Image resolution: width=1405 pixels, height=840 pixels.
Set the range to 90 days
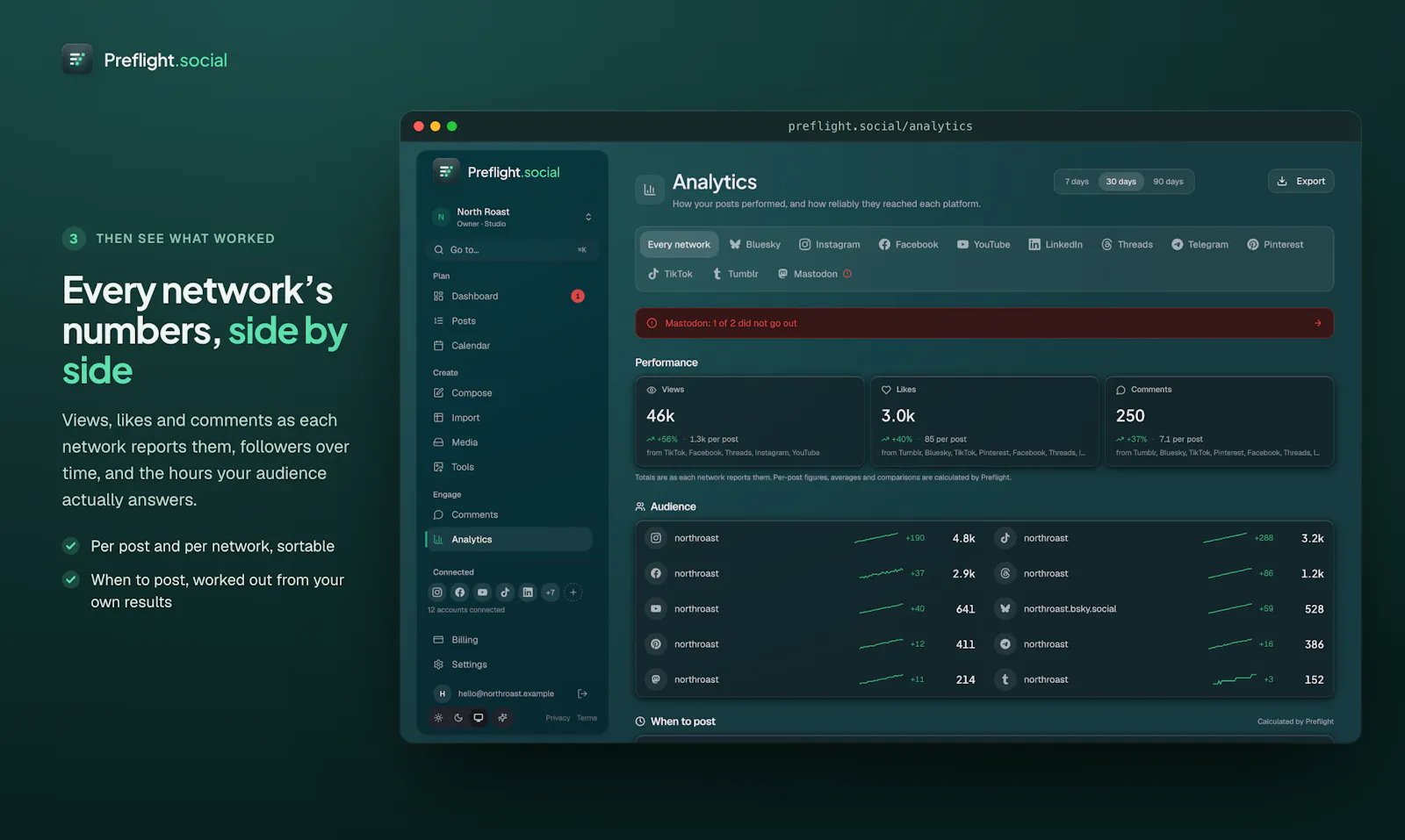[x=1168, y=182]
